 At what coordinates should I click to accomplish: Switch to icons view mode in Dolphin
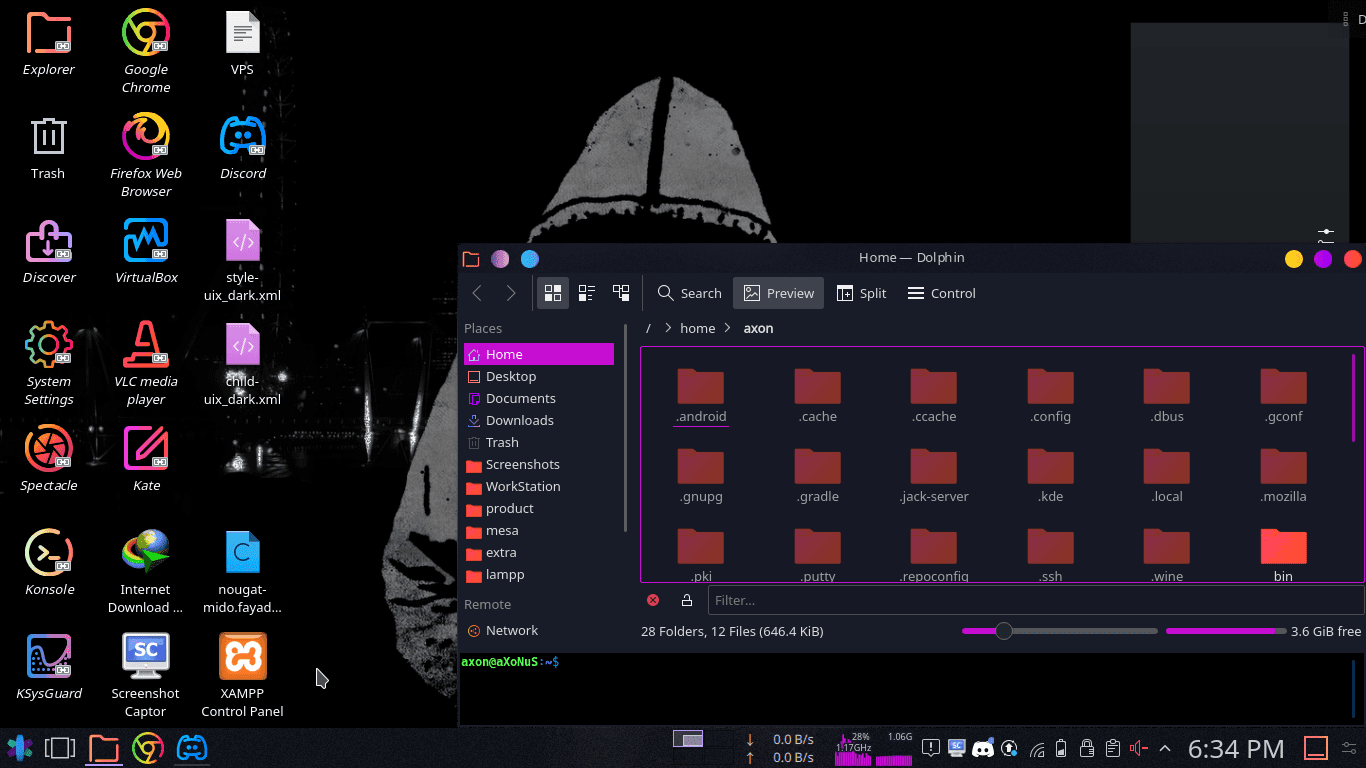click(552, 293)
